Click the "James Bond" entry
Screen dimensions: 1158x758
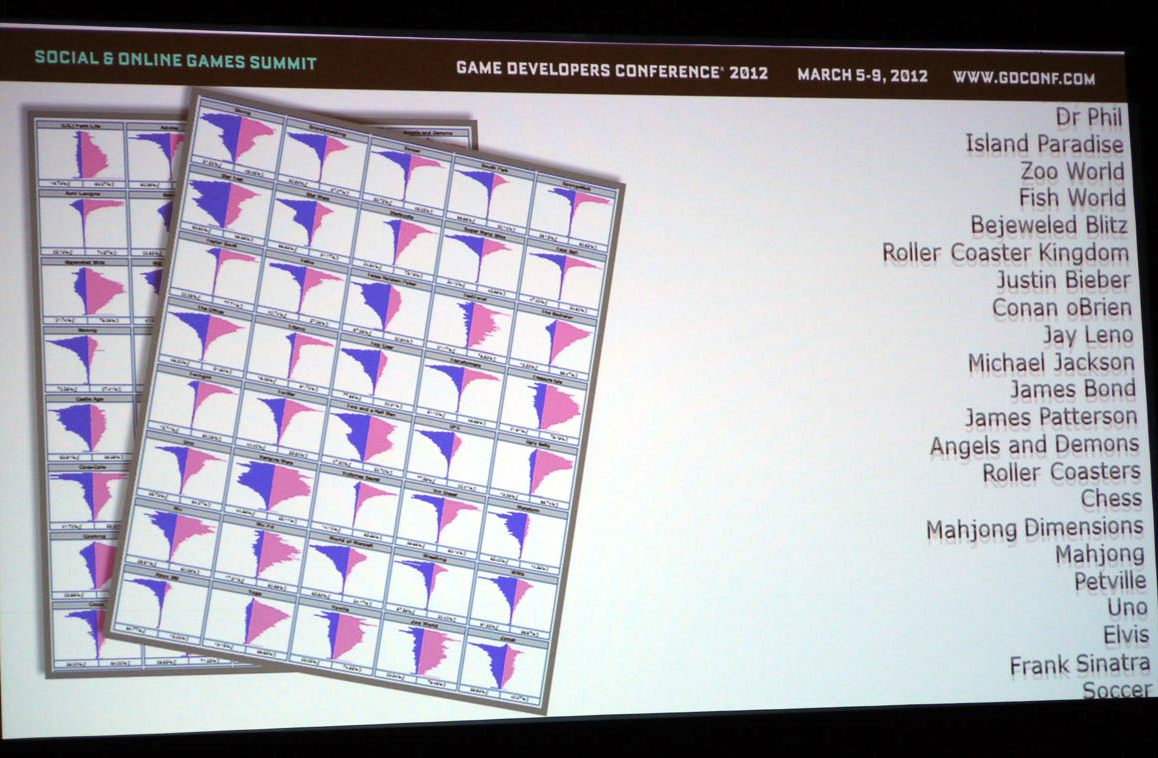pos(1073,389)
